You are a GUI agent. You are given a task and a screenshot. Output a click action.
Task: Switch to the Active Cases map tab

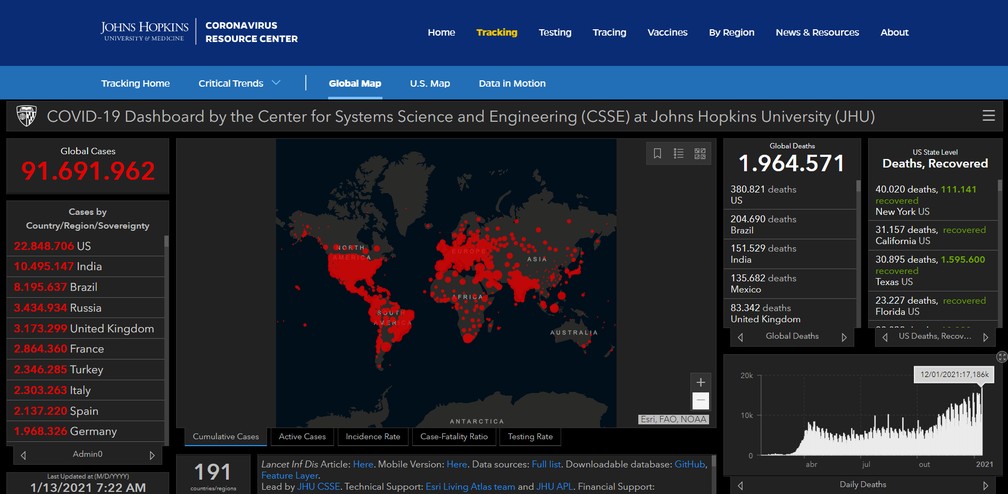302,436
